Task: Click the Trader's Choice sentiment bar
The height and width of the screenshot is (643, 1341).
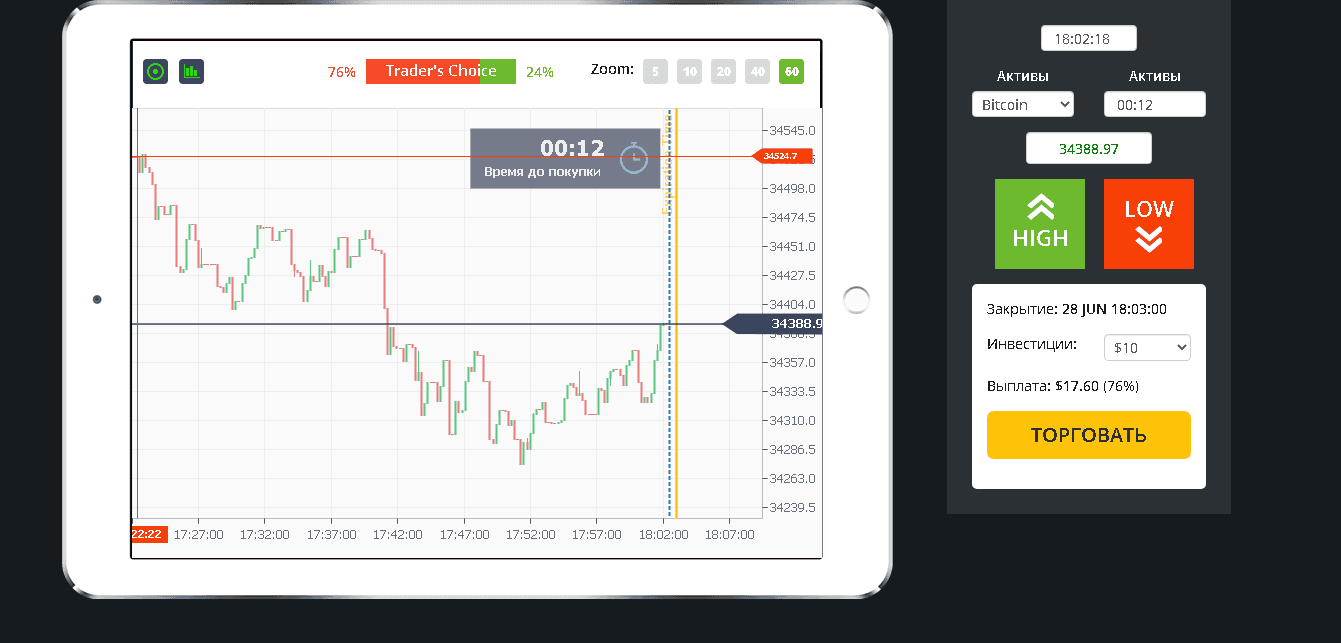Action: 440,71
